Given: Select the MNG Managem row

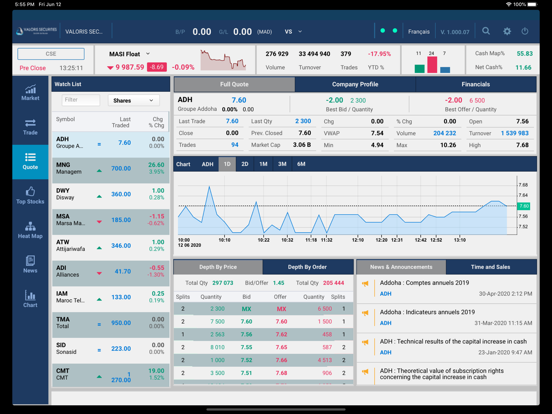Looking at the screenshot, I should [111, 170].
